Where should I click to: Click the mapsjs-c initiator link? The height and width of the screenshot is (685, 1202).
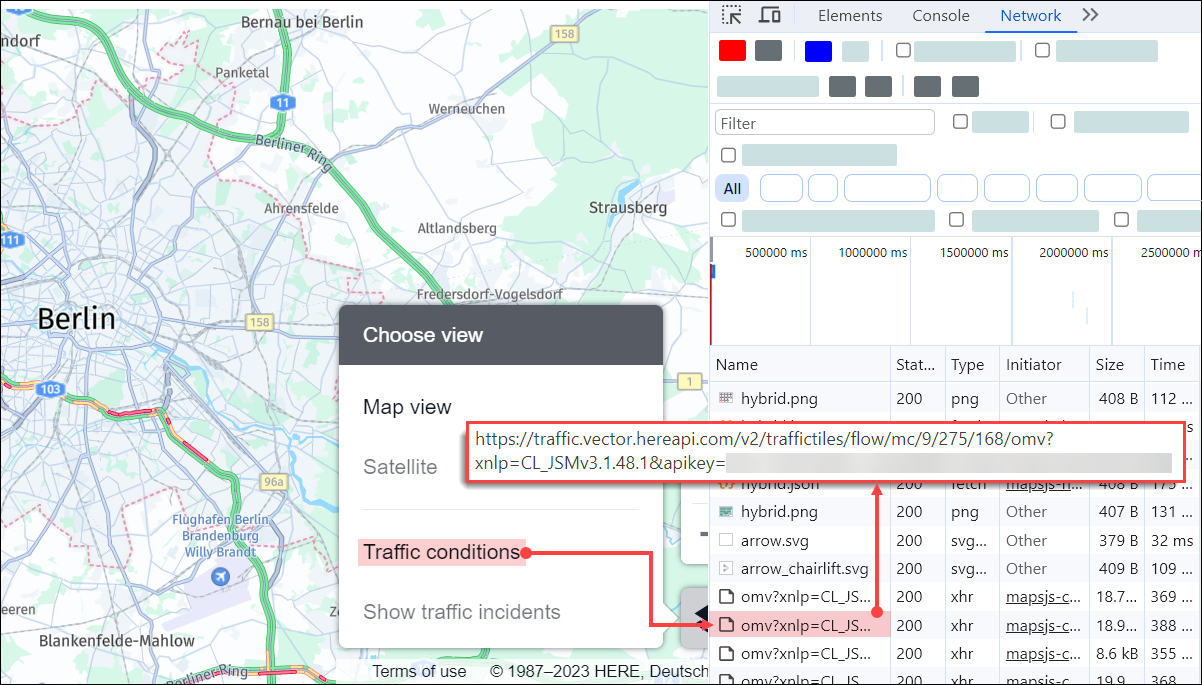pos(1044,596)
